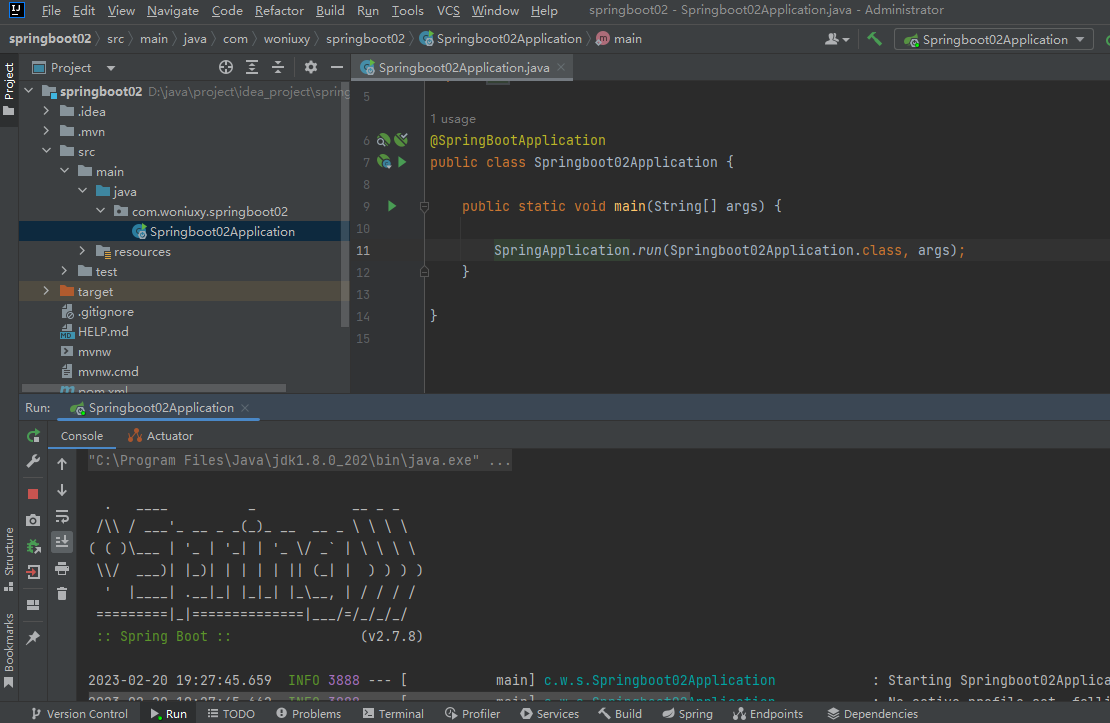
Task: Jump up the stack trace with up arrow
Action: point(62,464)
